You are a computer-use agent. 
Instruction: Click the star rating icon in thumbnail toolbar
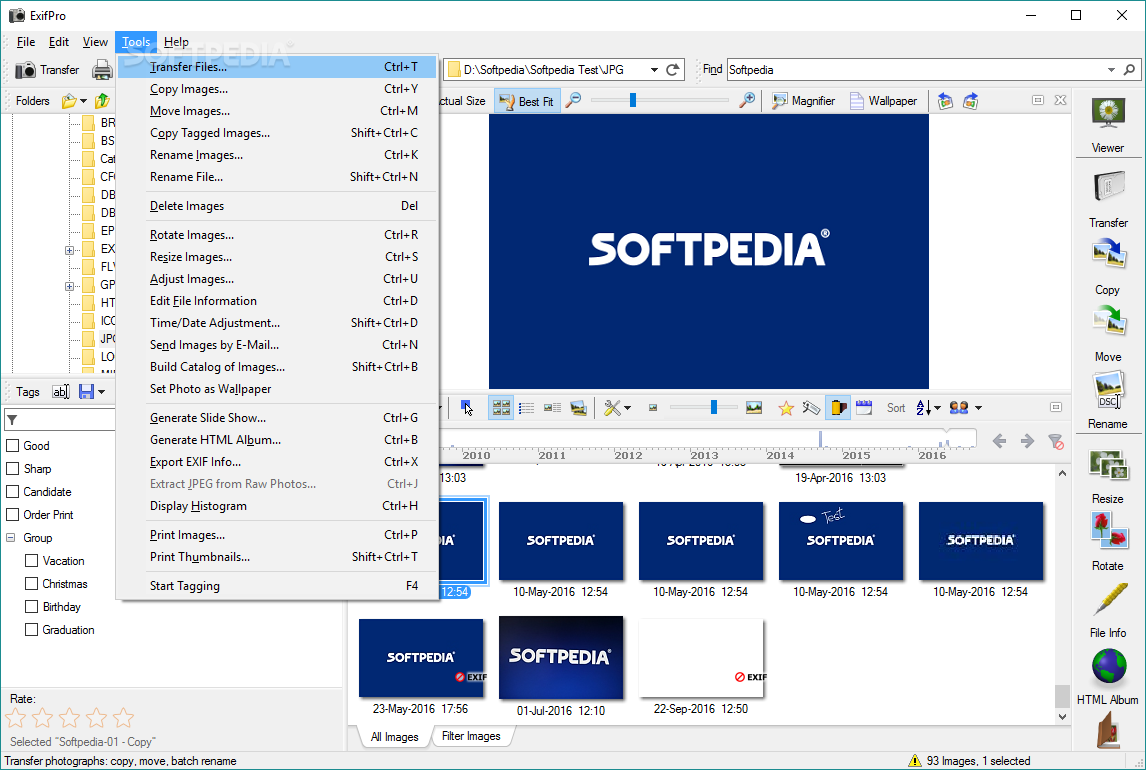[x=786, y=408]
